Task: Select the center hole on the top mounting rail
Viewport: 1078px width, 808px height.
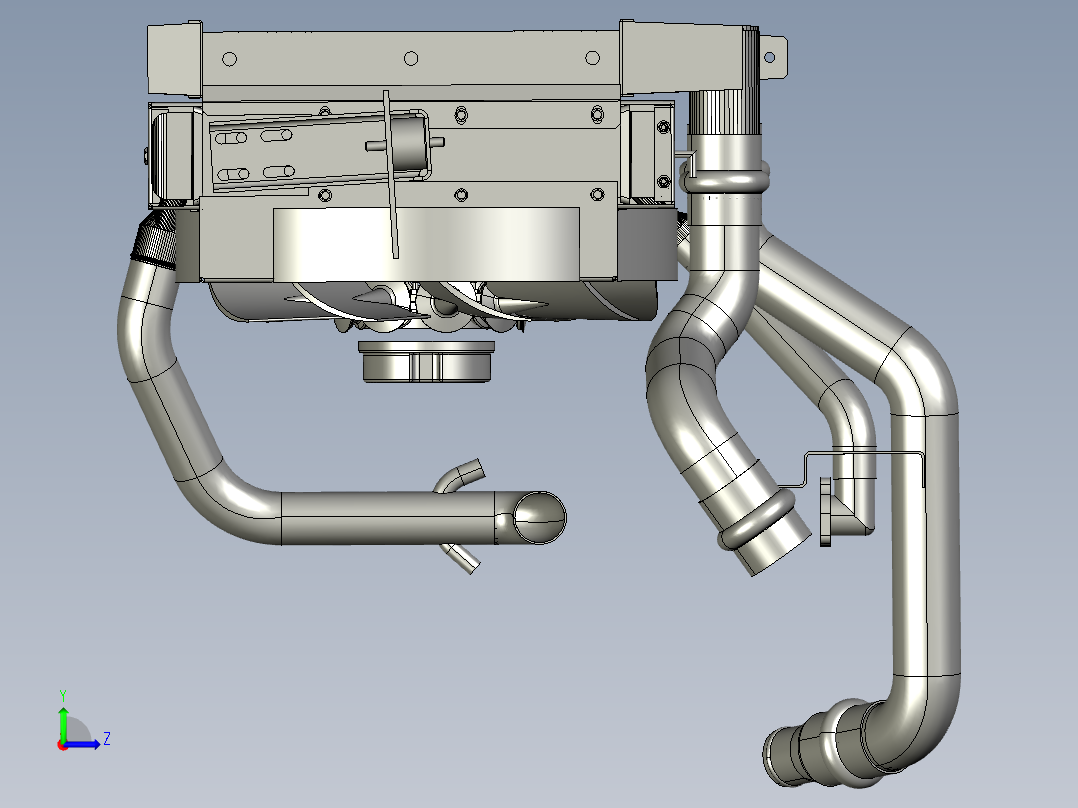Action: pos(411,58)
